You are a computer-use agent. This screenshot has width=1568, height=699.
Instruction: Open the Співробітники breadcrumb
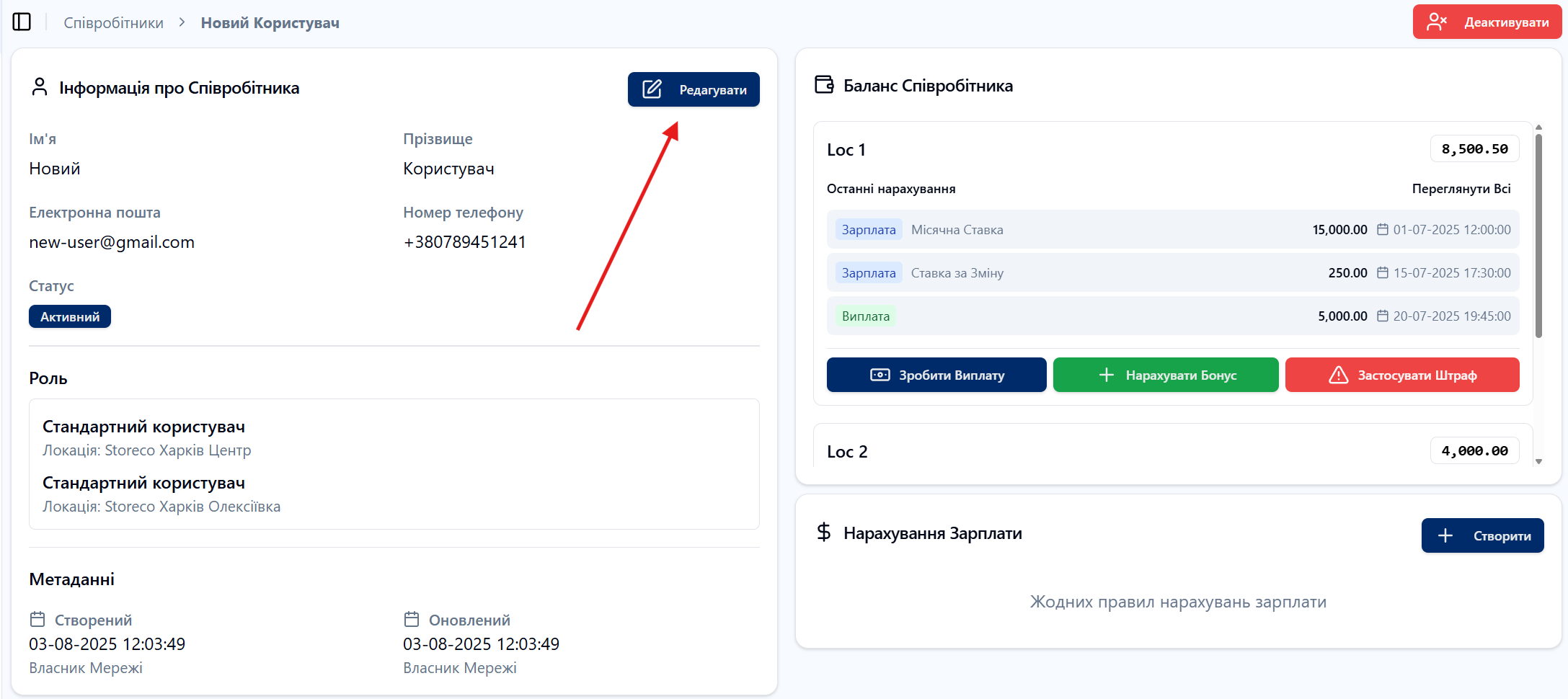pos(113,23)
